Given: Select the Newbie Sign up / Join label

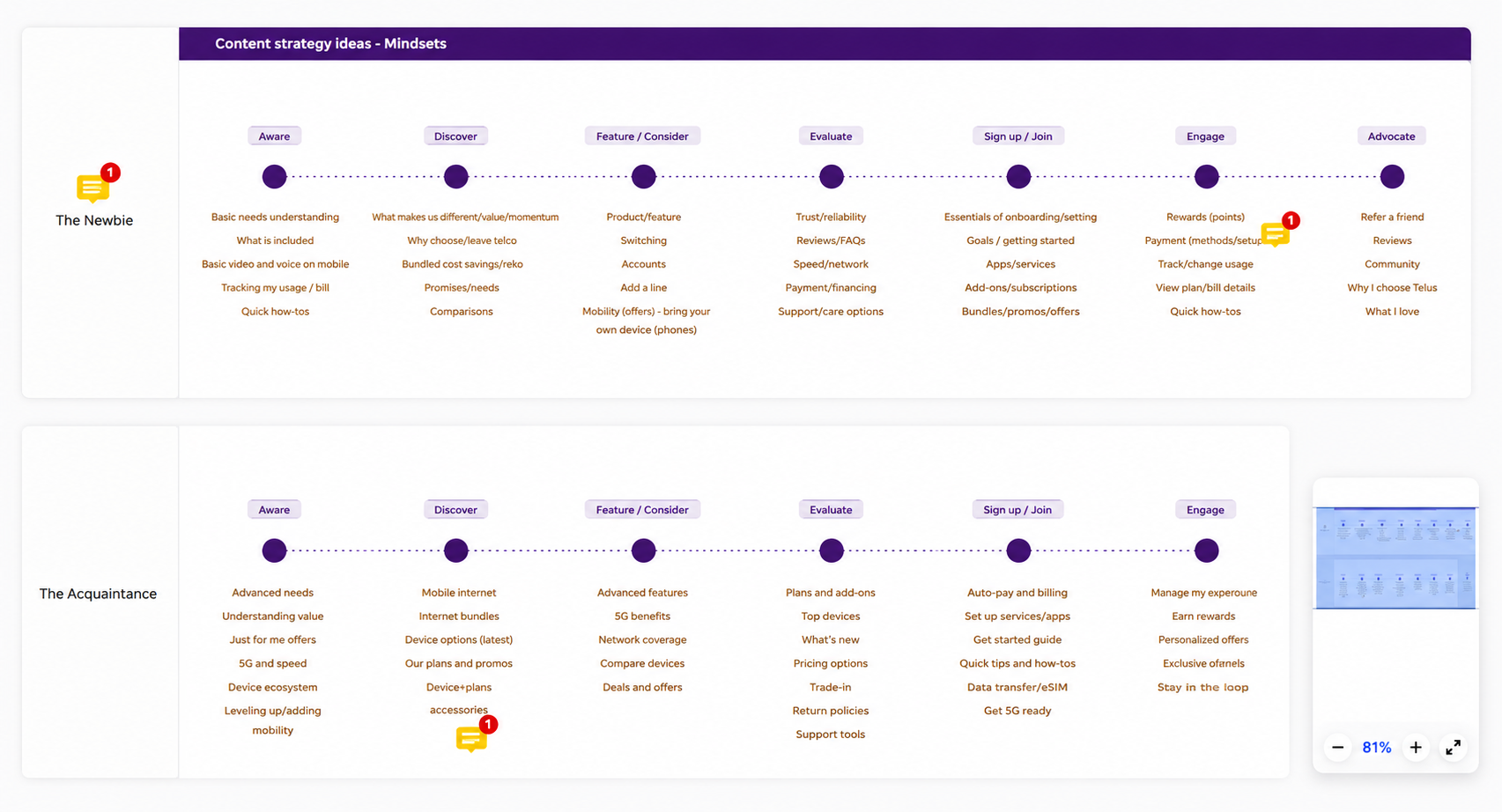Looking at the screenshot, I should (1018, 137).
